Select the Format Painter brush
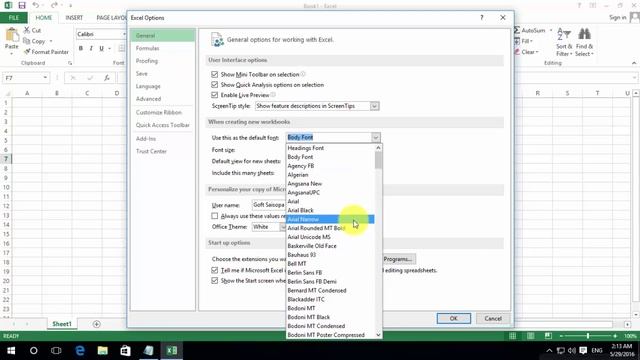Viewport: 640px width, 360px height. (27, 52)
